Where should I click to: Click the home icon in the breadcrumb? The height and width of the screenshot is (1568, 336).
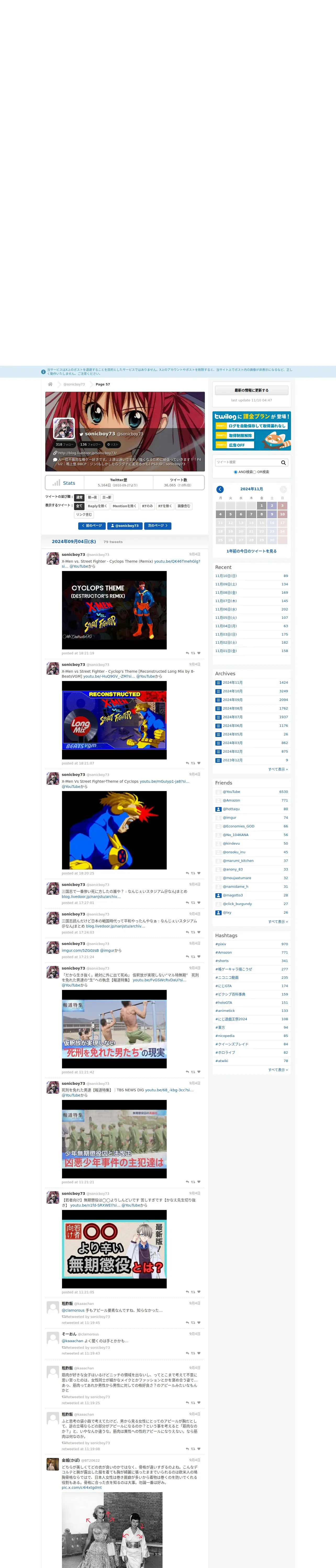(50, 384)
